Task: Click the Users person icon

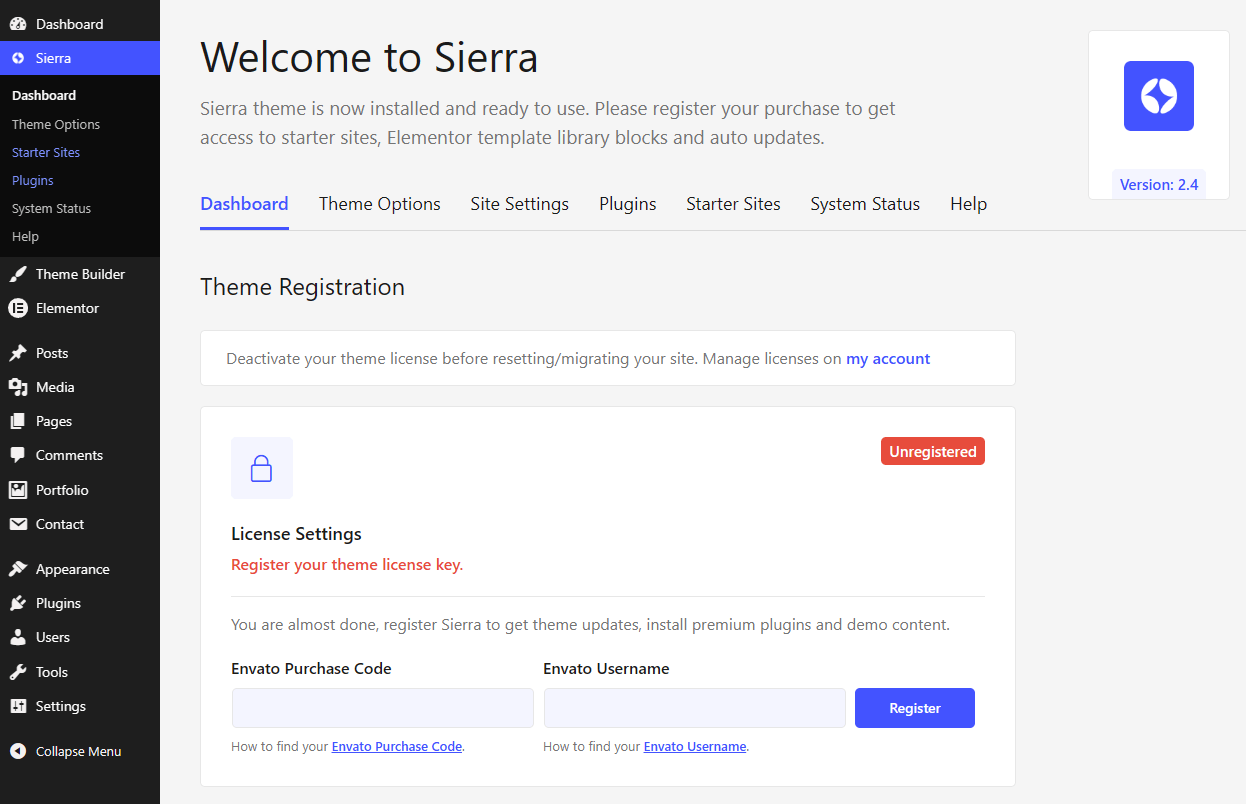Action: pyautogui.click(x=18, y=637)
